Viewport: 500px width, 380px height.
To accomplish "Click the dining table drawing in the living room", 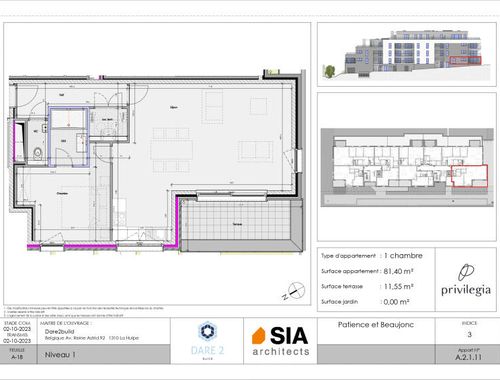I will (172, 150).
